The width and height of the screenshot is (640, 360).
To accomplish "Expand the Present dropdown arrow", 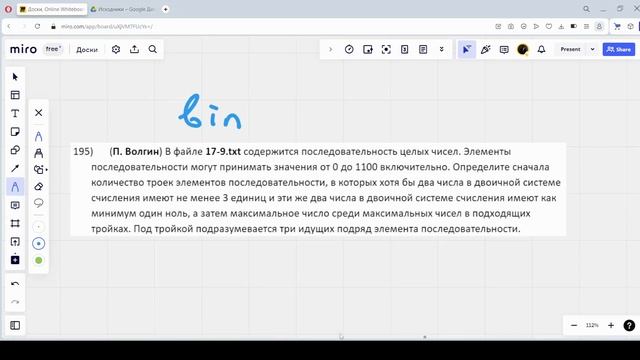I will (x=592, y=49).
